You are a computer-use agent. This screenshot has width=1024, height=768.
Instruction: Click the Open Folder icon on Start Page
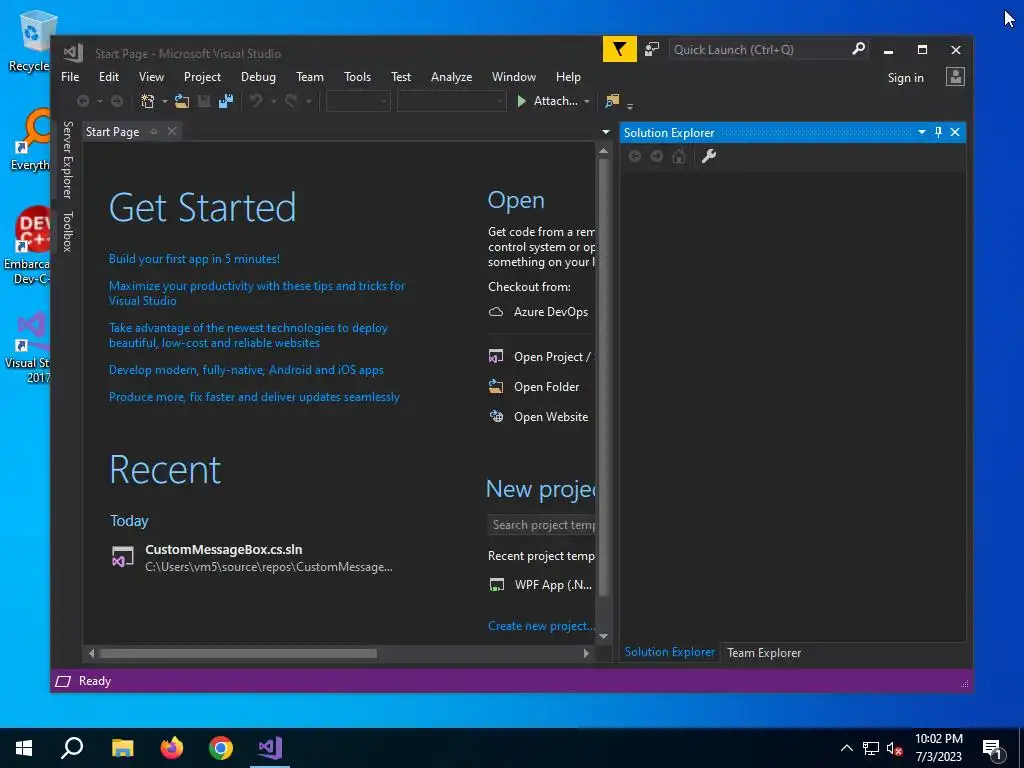(x=496, y=387)
